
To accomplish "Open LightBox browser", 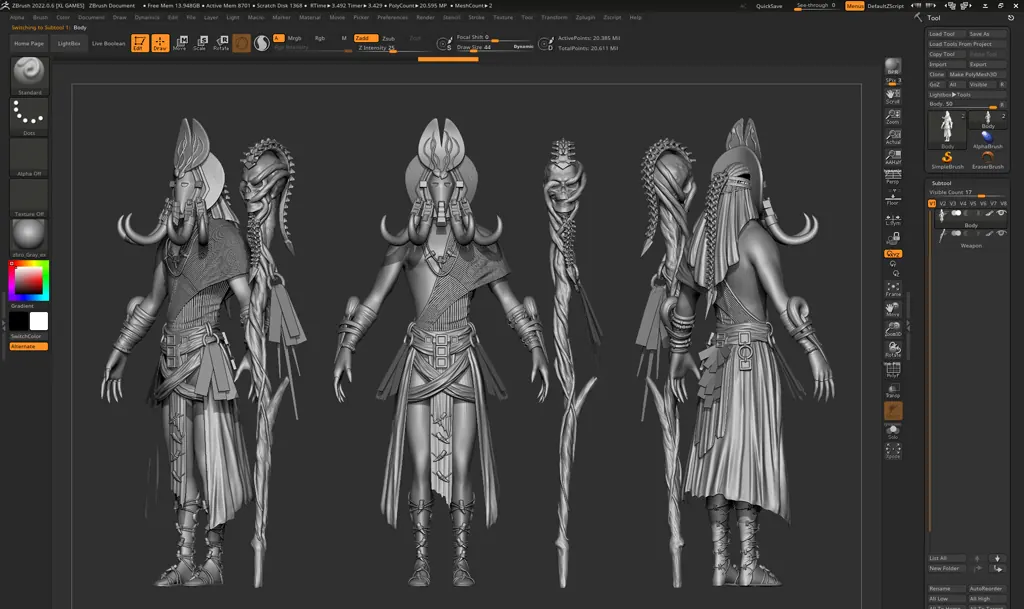I will pos(69,43).
